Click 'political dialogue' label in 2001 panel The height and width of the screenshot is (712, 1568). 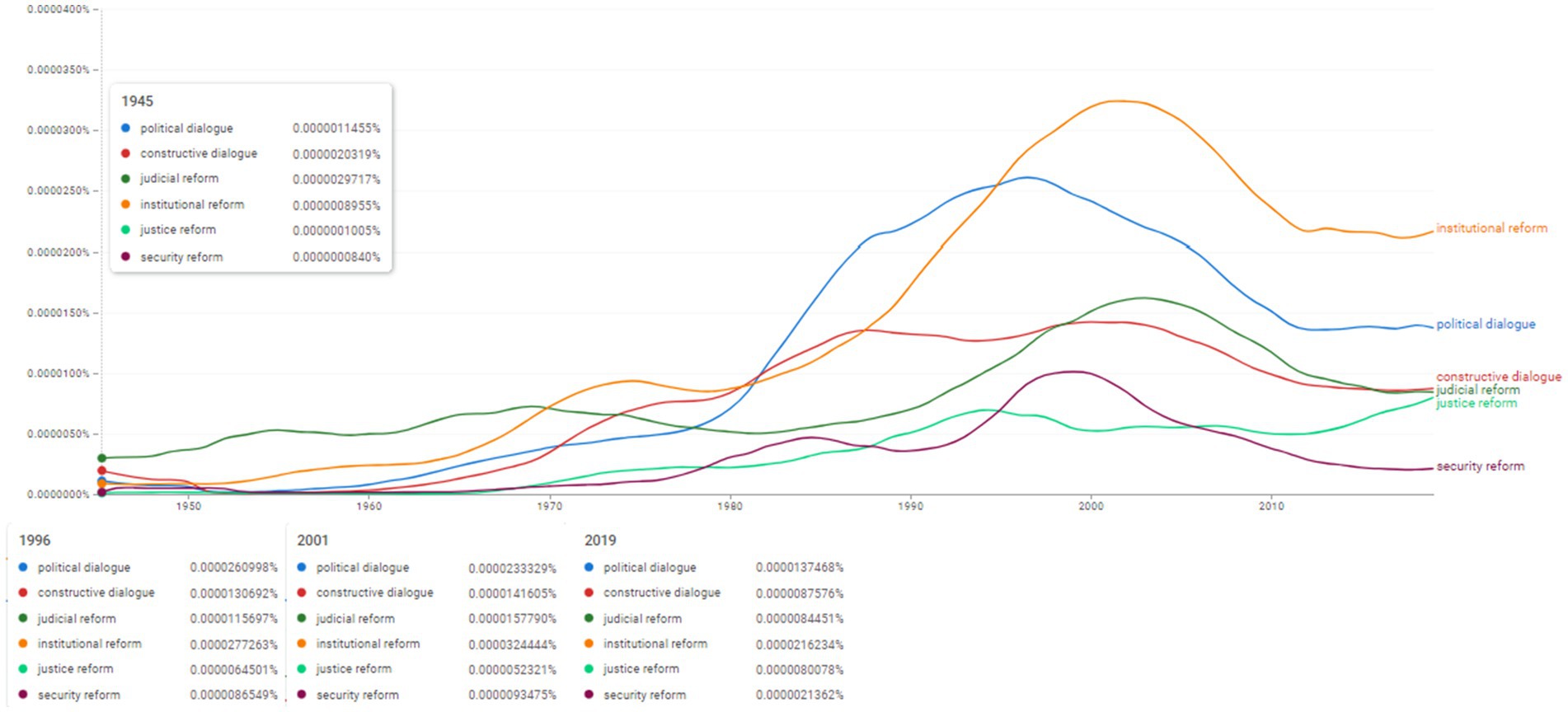pos(362,568)
